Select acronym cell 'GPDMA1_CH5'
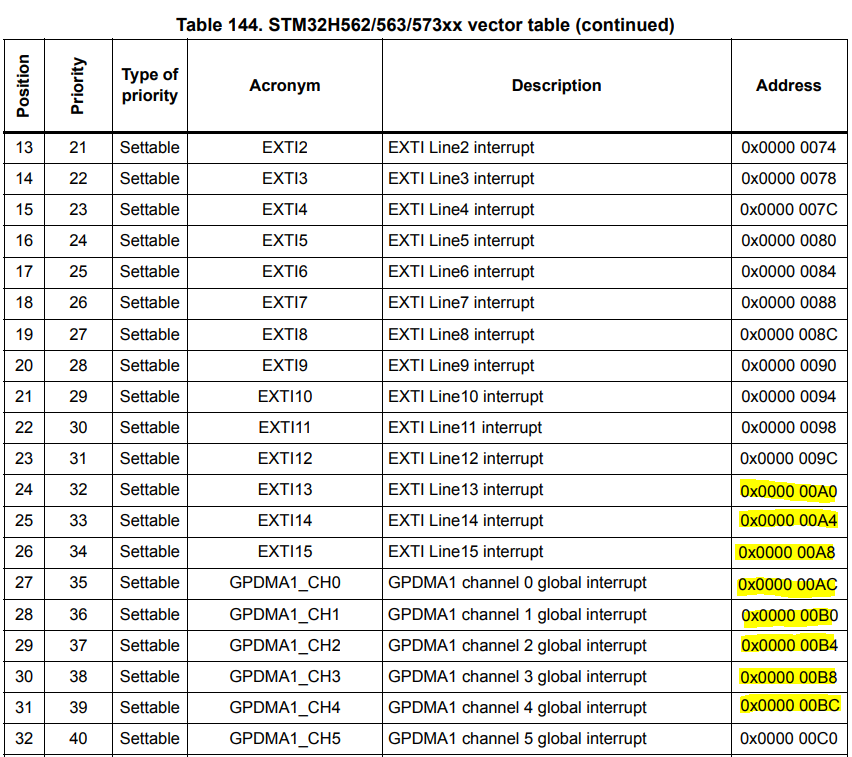The width and height of the screenshot is (852, 757). (x=285, y=738)
